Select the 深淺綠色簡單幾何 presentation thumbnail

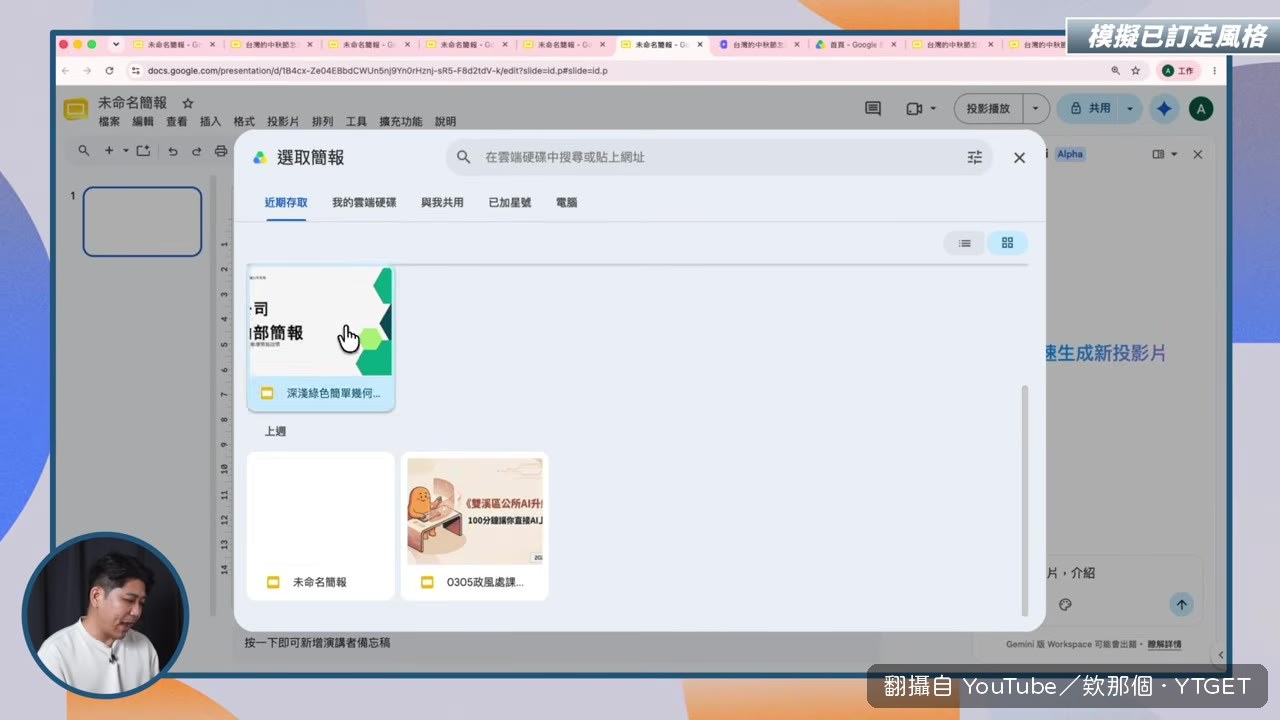click(321, 339)
